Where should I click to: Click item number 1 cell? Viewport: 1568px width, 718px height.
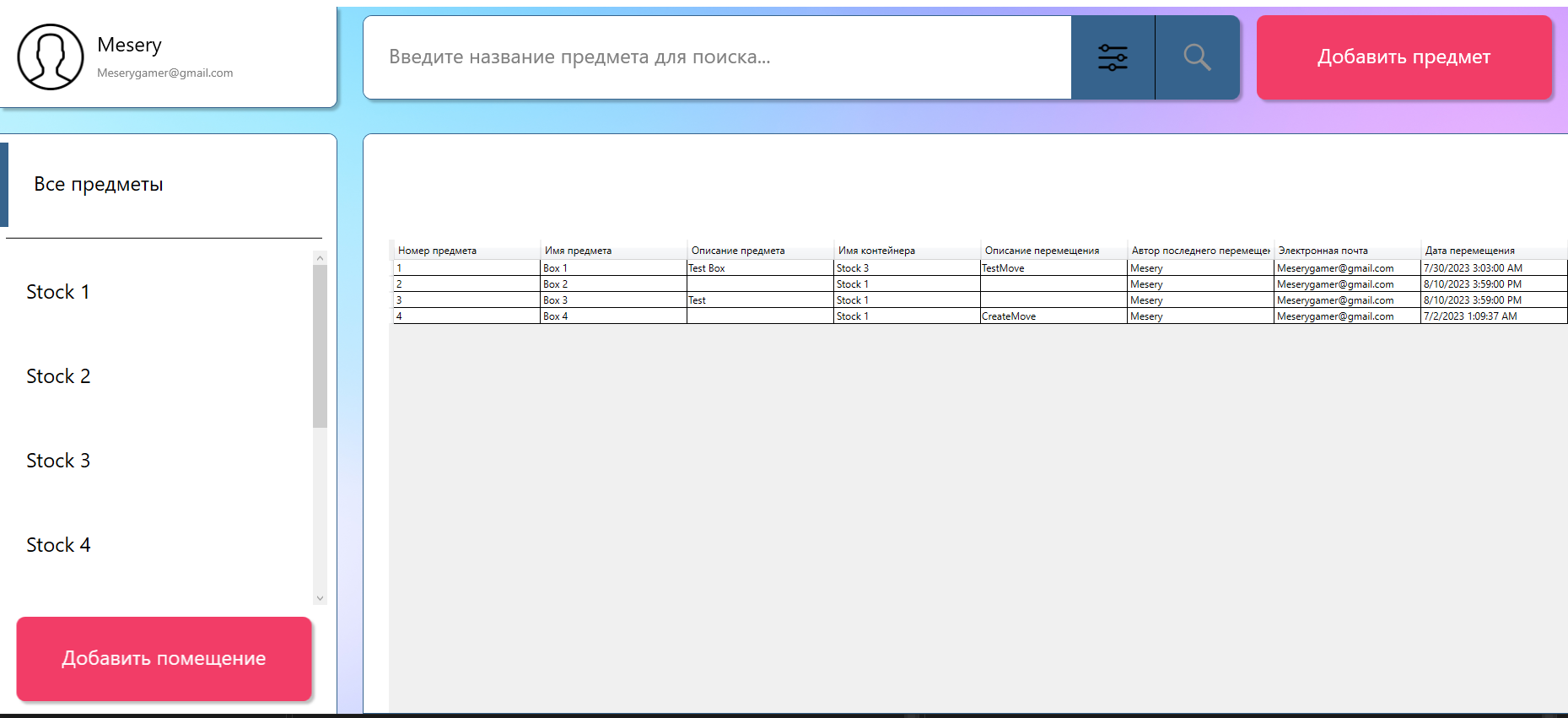466,268
